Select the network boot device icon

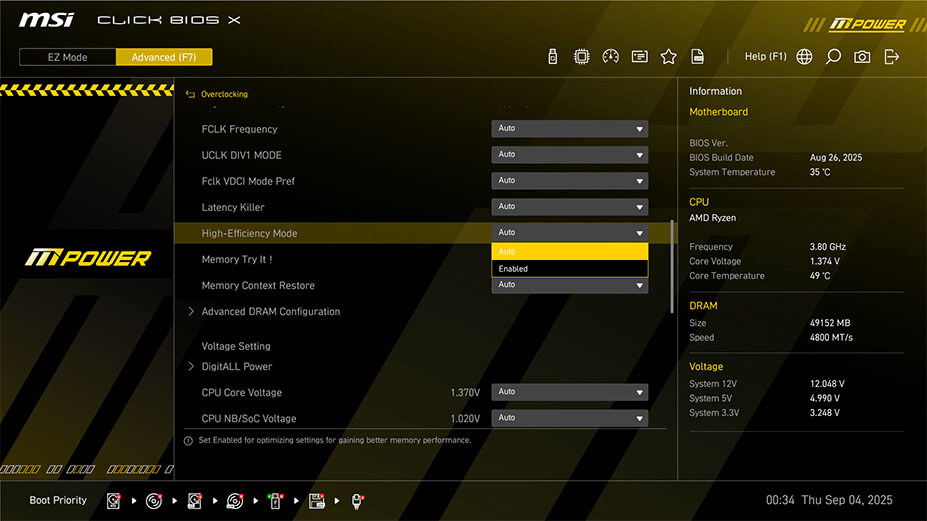click(x=356, y=501)
